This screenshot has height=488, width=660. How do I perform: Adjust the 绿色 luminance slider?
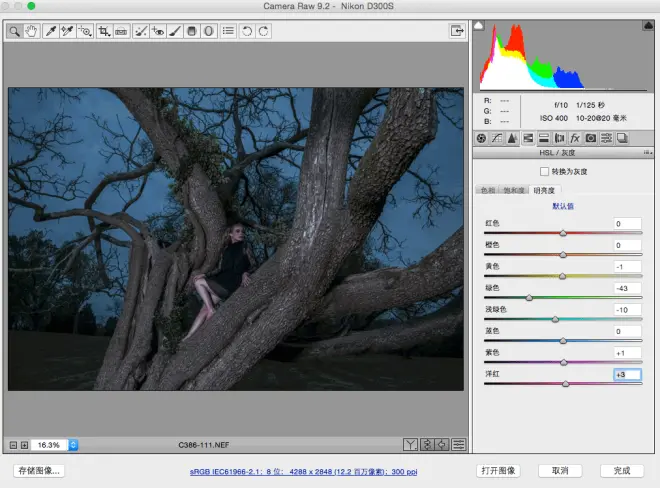pos(529,298)
